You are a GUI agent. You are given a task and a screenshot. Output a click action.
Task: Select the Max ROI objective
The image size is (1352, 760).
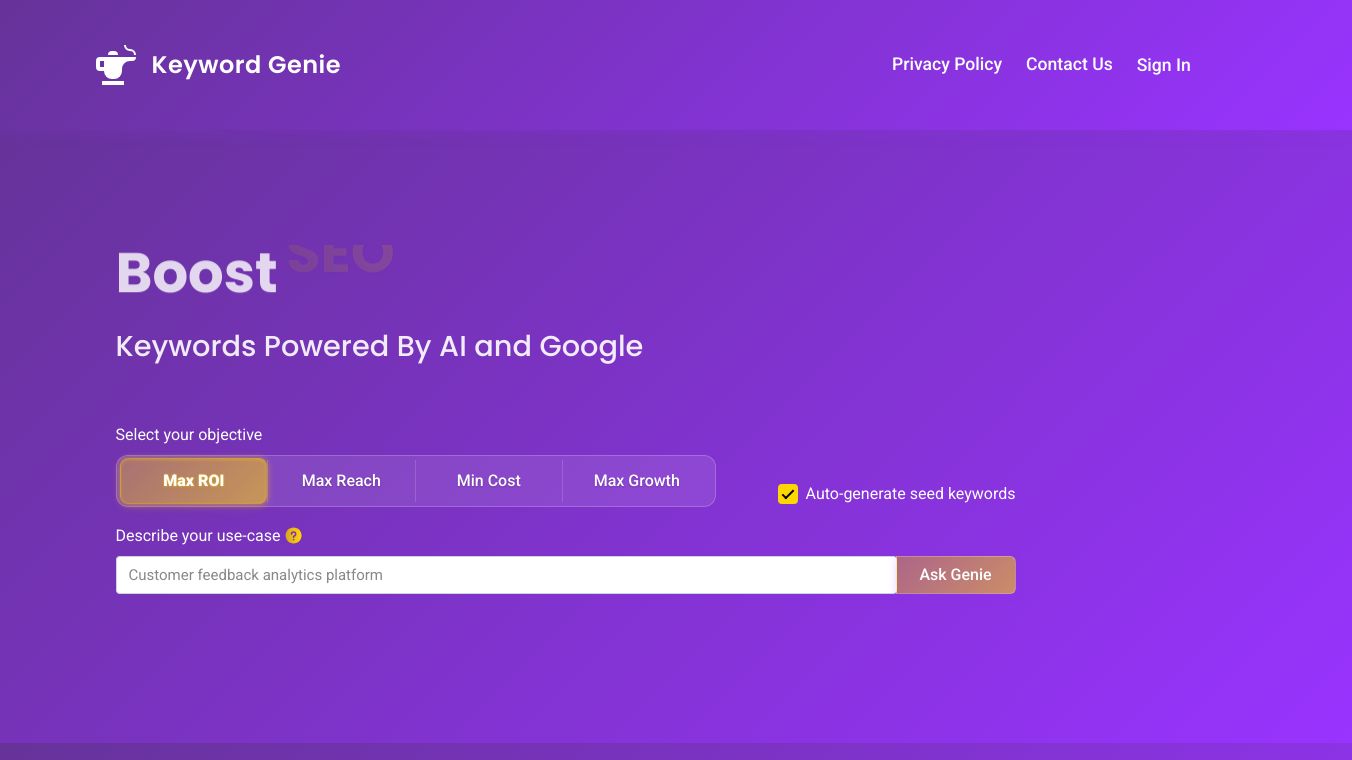pyautogui.click(x=194, y=481)
